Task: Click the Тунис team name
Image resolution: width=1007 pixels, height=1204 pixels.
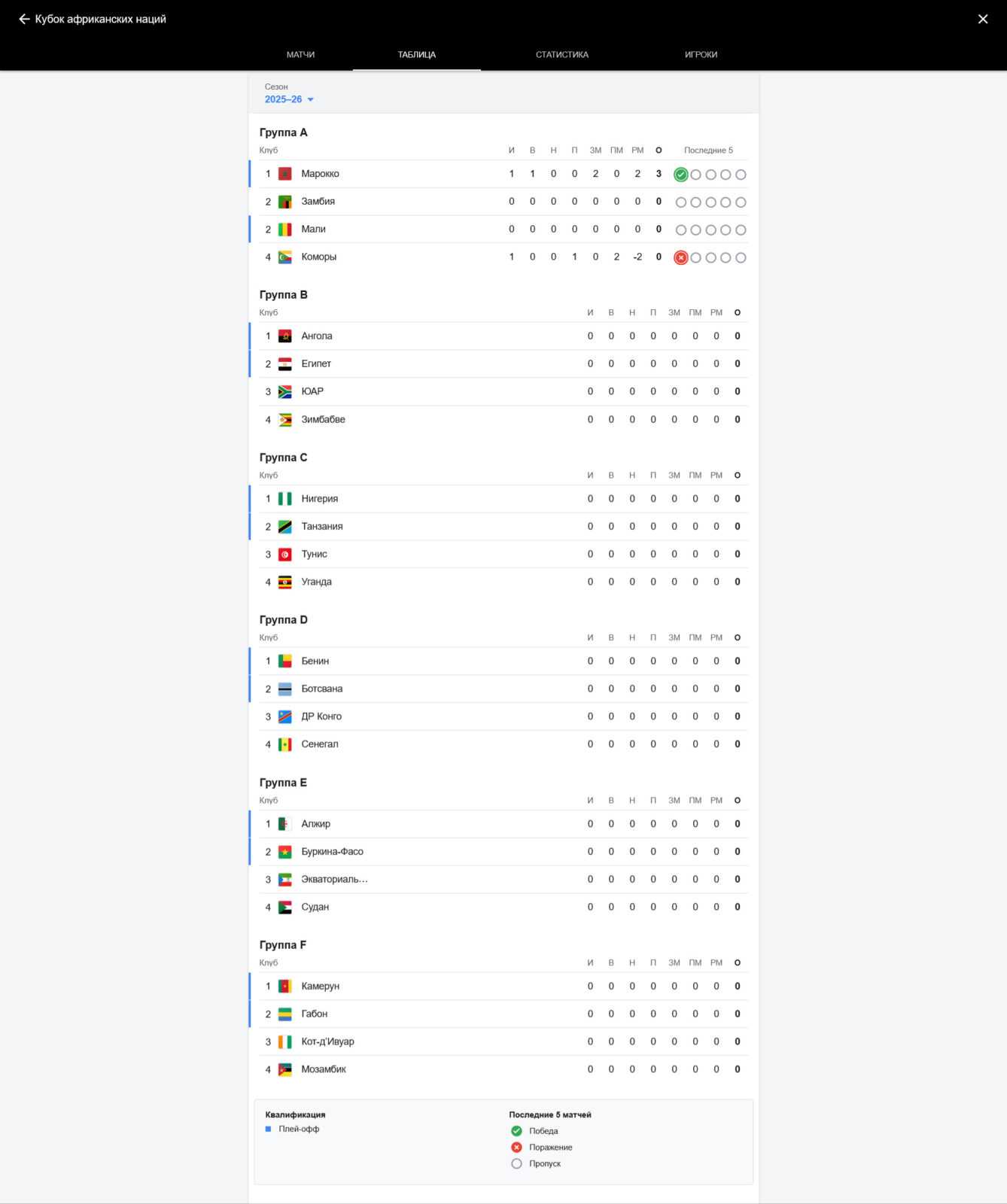Action: tap(314, 554)
